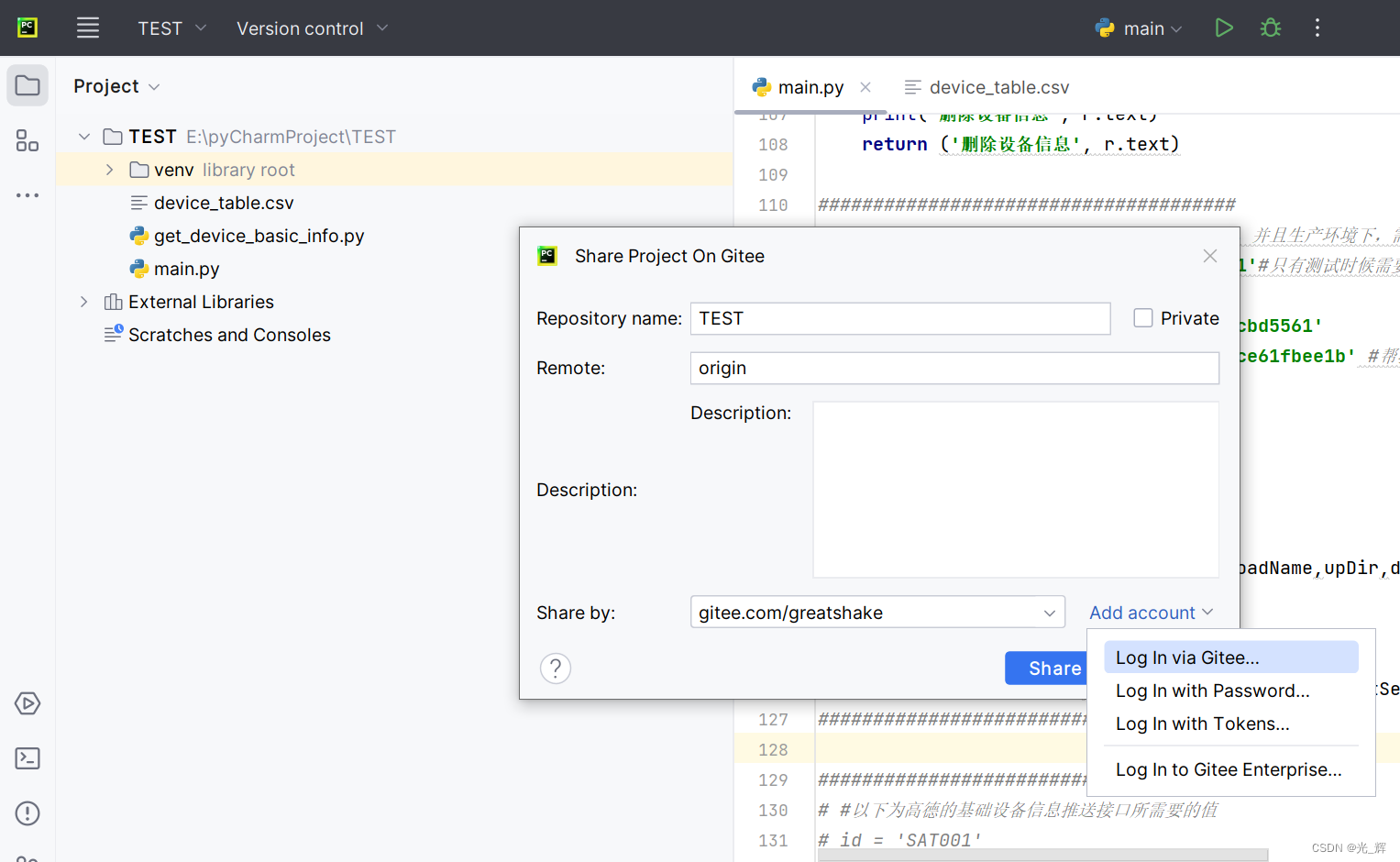Collapse the TEST root folder
Image resolution: width=1400 pixels, height=862 pixels.
[x=84, y=137]
